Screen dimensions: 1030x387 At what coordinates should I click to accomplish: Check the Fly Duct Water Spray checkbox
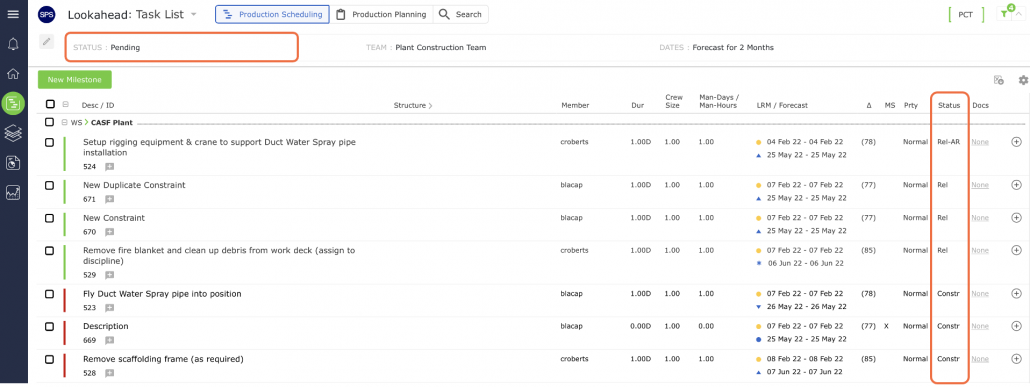[50, 294]
